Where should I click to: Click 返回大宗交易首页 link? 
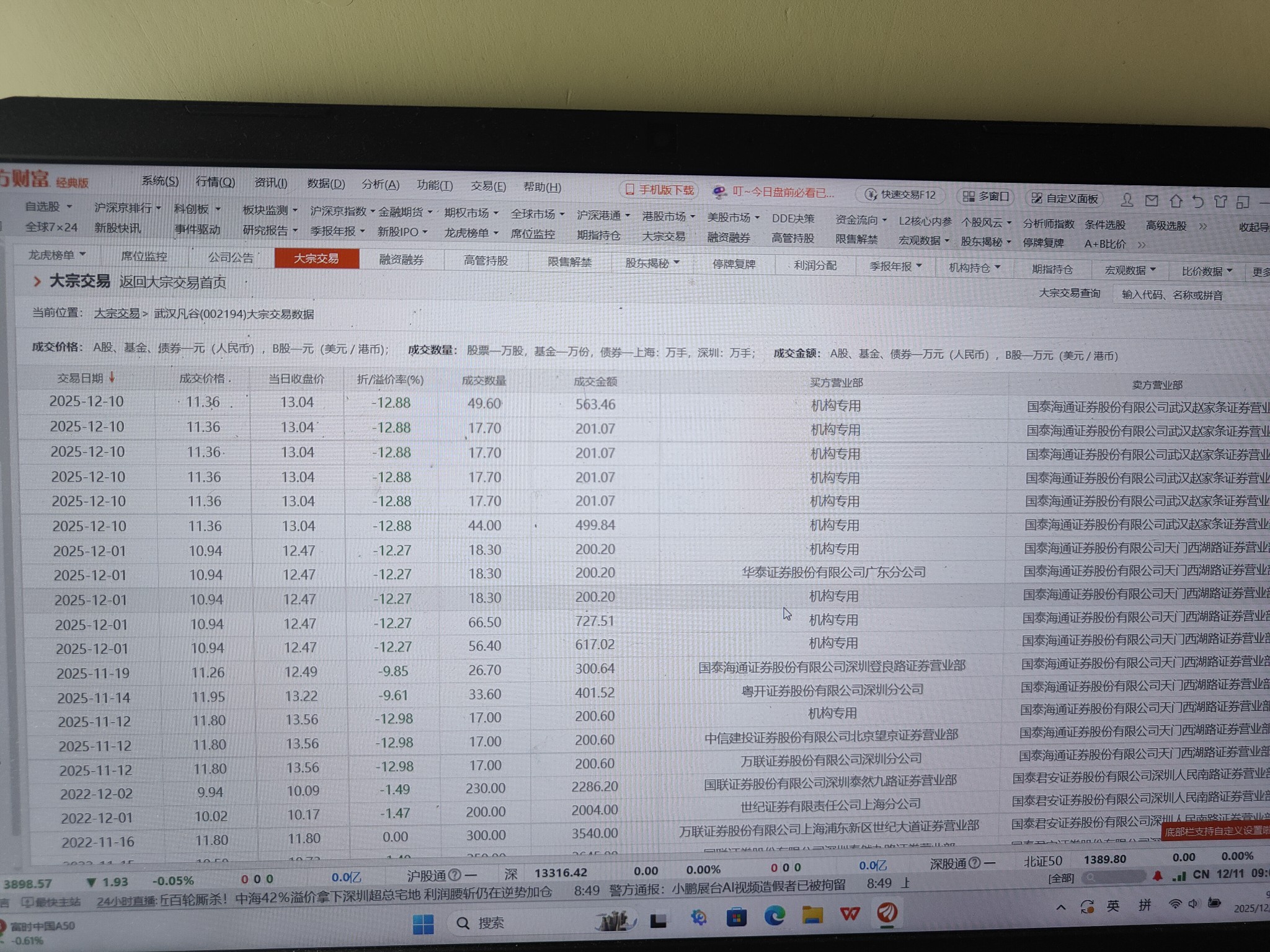172,283
